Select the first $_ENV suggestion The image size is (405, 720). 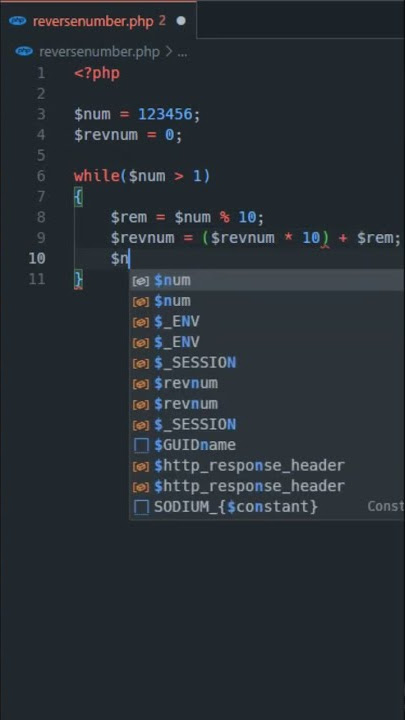pyautogui.click(x=267, y=322)
